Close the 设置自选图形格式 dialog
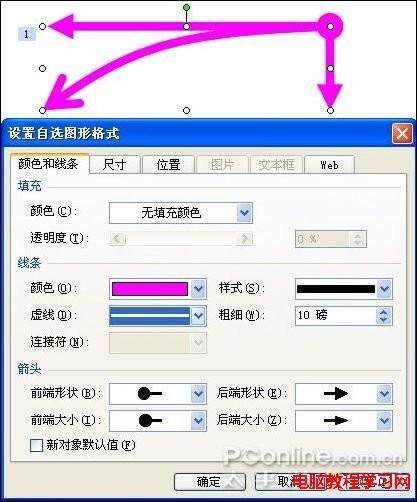The height and width of the screenshot is (502, 417). click(402, 134)
